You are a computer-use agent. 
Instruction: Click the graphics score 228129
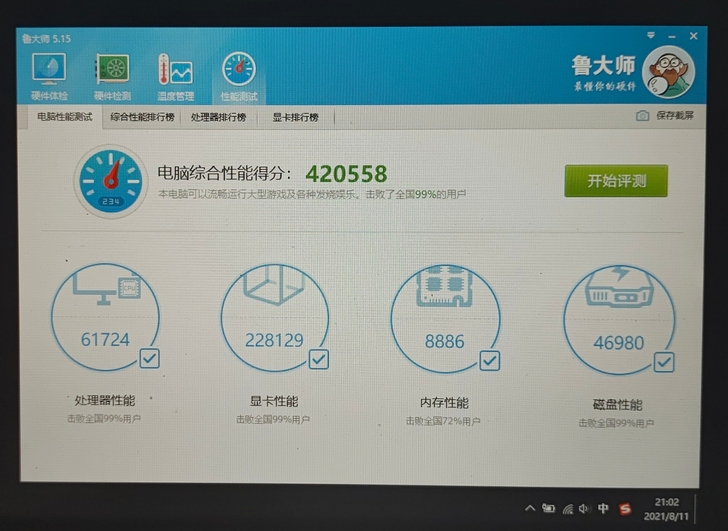tap(274, 340)
